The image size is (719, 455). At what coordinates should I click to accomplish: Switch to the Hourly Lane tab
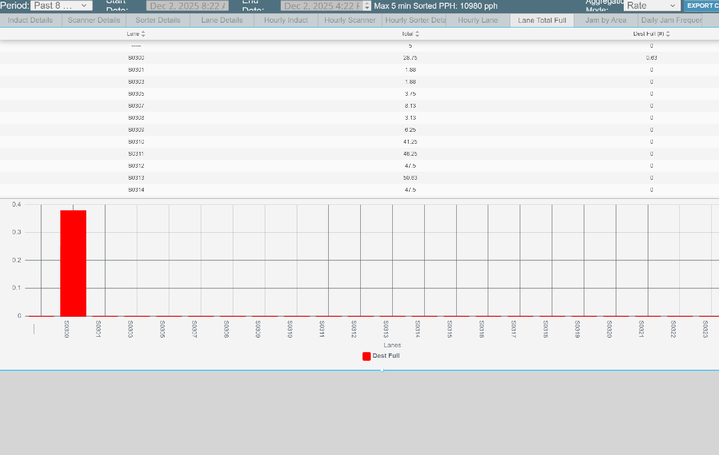[x=478, y=20]
